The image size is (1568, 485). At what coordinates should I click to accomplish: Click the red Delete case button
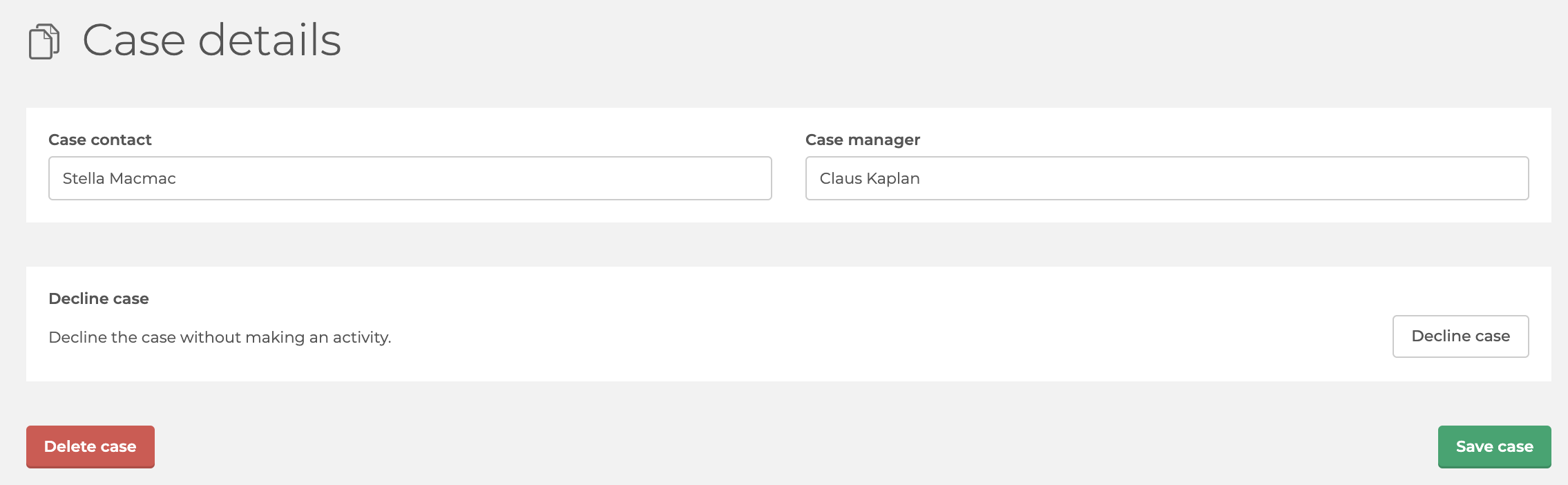(x=90, y=447)
